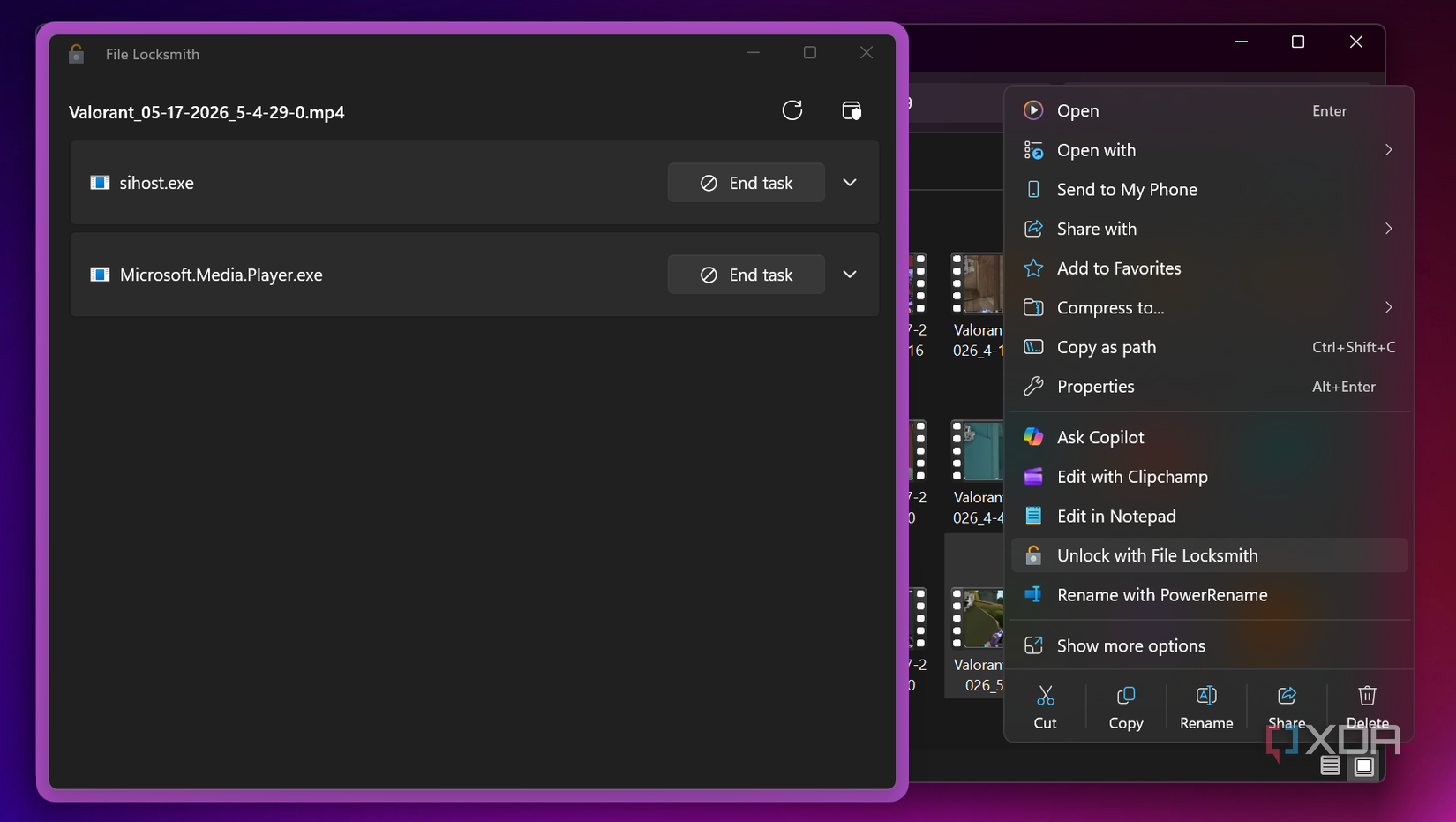Select Unlock with File Locksmith
This screenshot has width=1456, height=822.
pyautogui.click(x=1210, y=555)
